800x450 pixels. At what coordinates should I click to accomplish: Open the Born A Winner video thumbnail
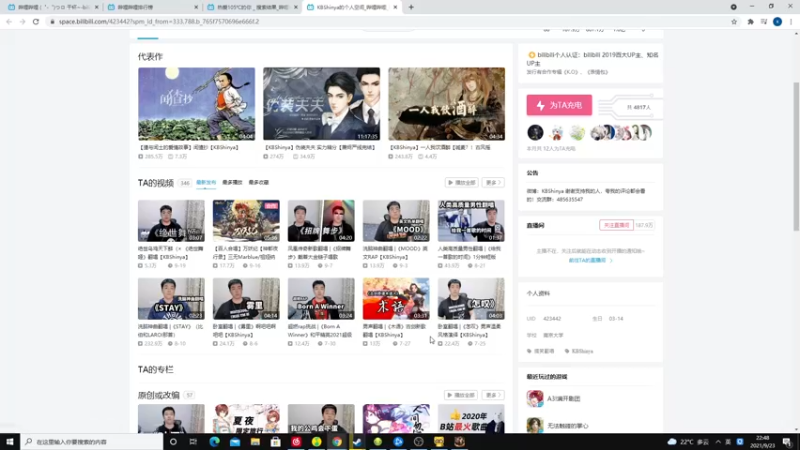pyautogui.click(x=321, y=299)
